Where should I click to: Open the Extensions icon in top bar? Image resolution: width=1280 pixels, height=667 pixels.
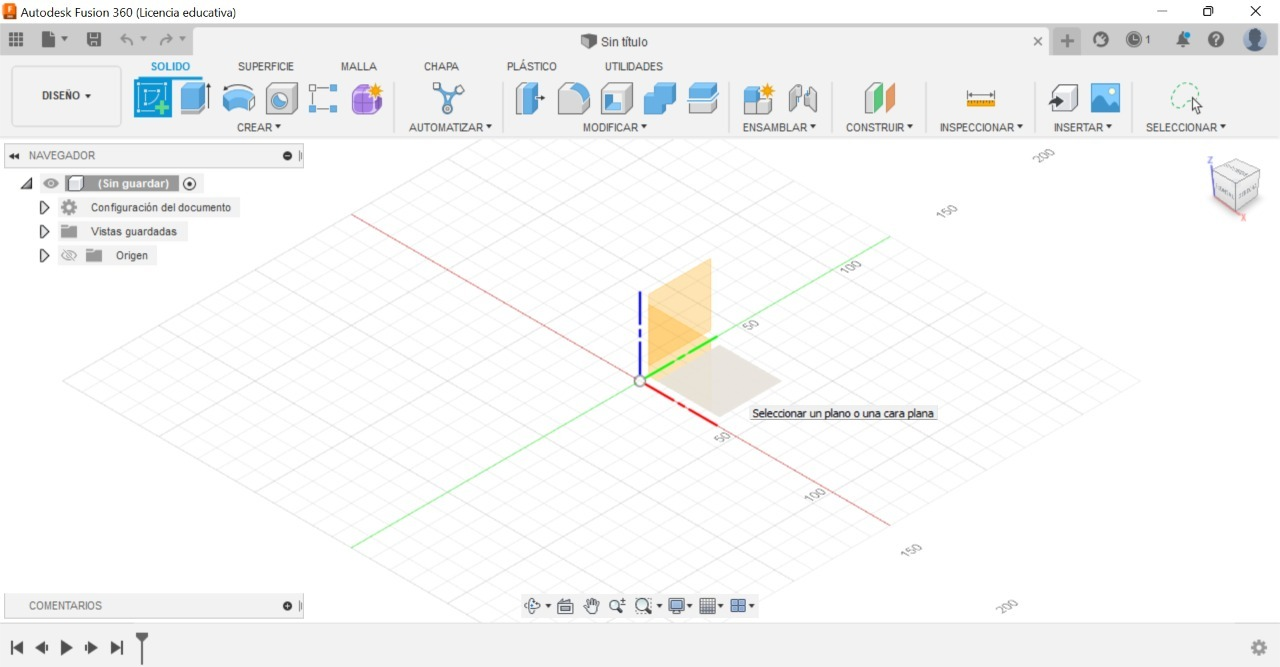click(1101, 40)
